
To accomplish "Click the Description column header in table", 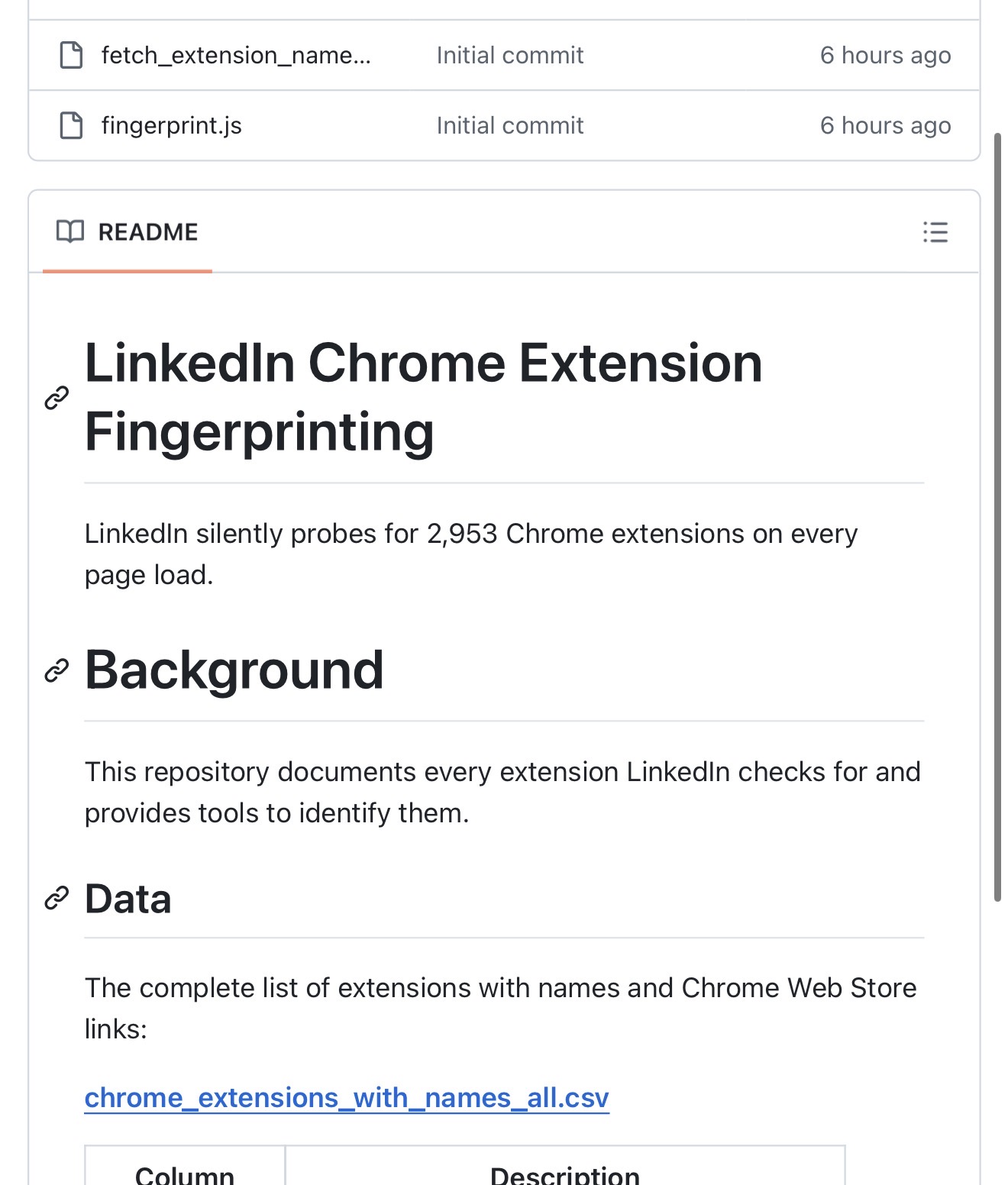I will 564,1173.
